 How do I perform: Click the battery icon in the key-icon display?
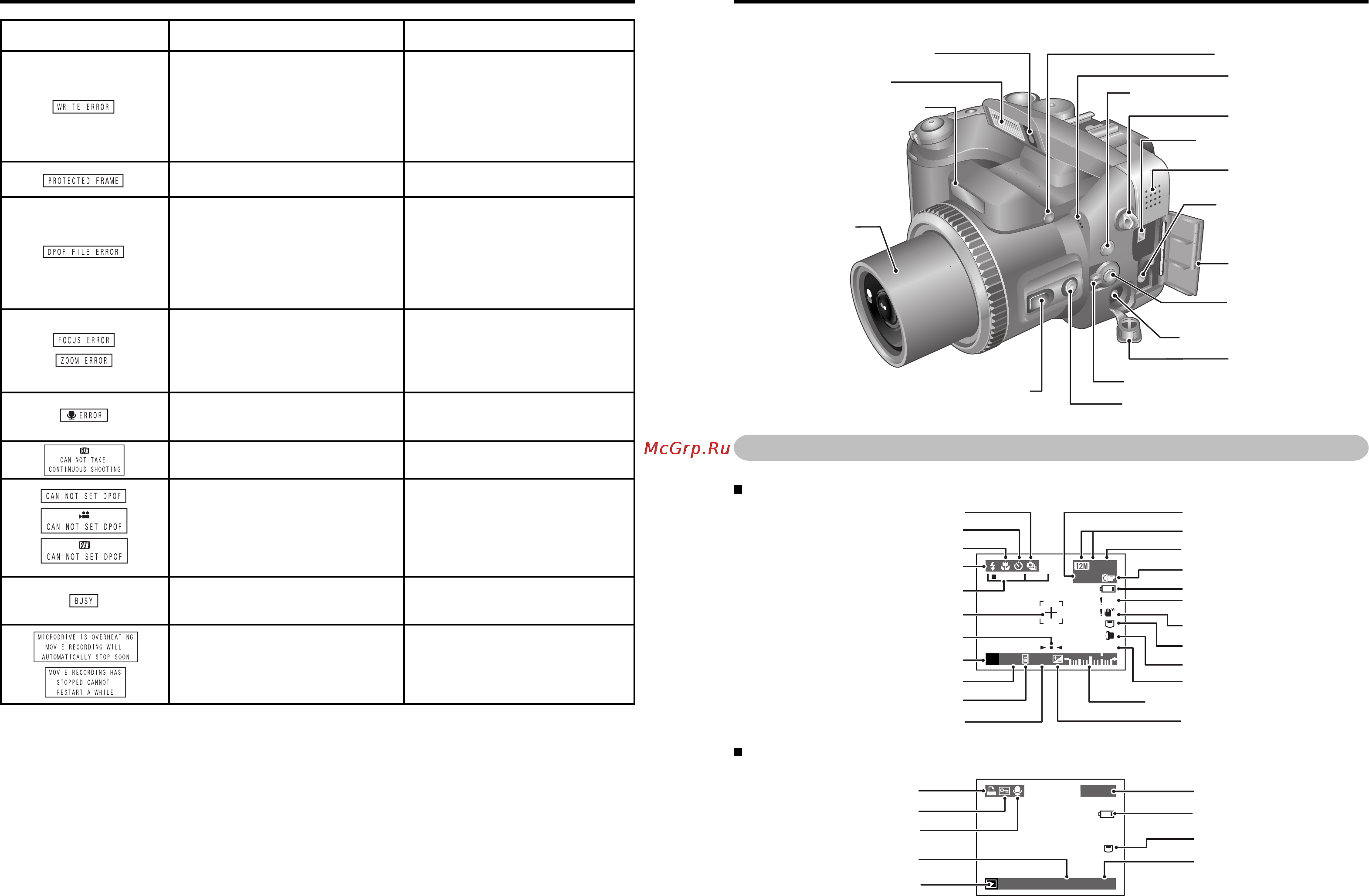1107,814
